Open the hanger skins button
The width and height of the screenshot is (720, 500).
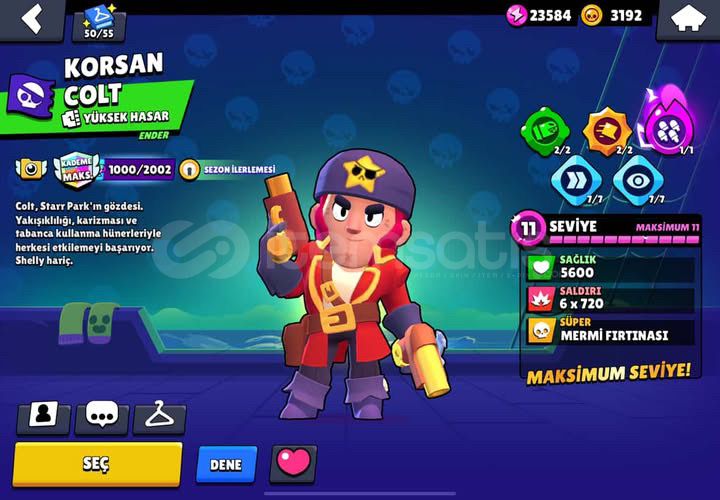[159, 417]
